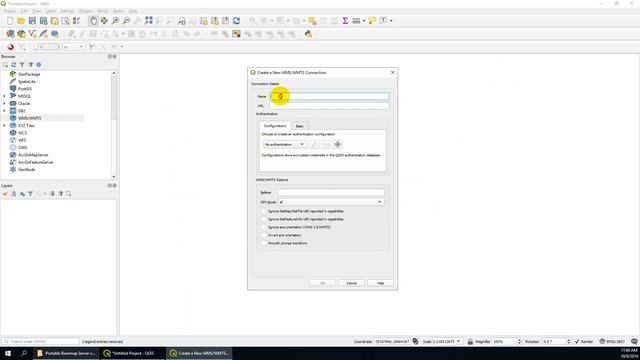
Task: Click the Open Layer Styling icon in Layers panel
Action: point(5,194)
